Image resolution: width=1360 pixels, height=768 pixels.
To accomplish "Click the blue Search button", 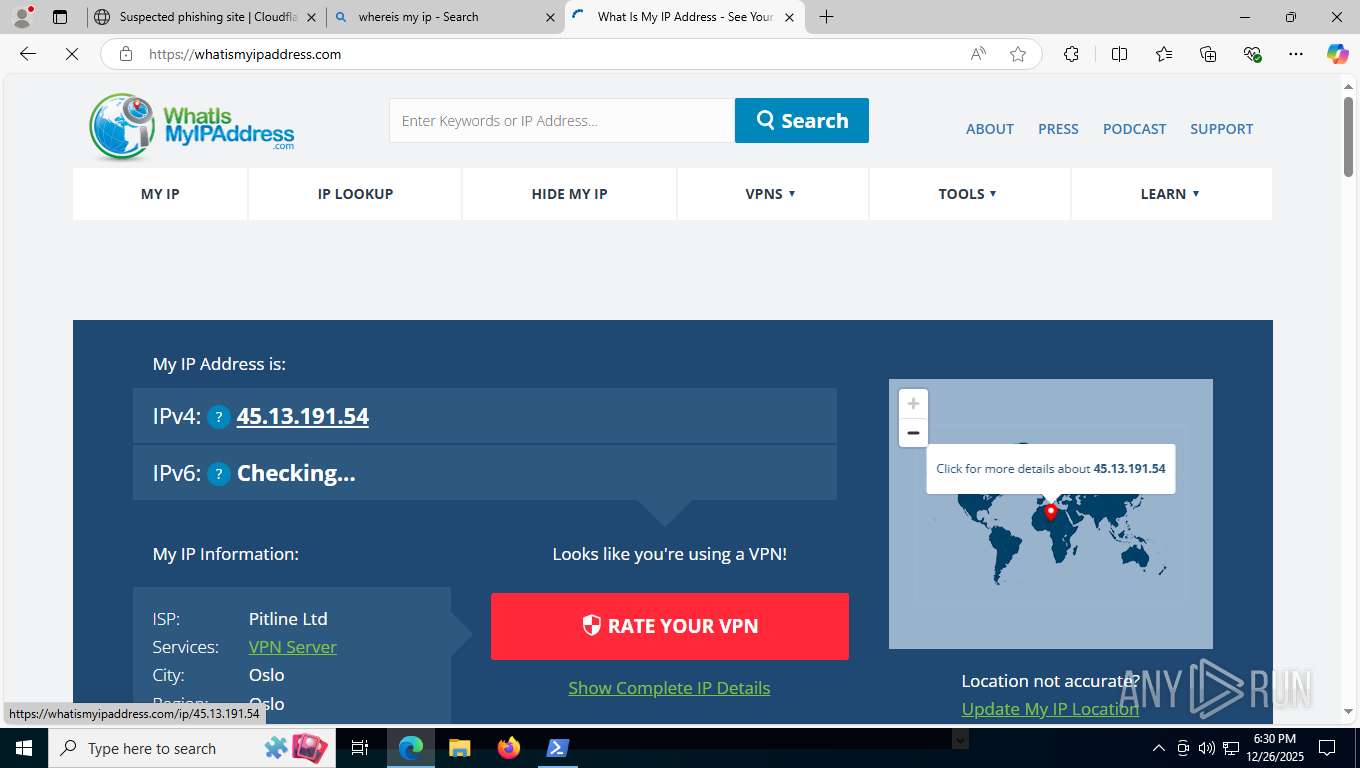I will 802,120.
